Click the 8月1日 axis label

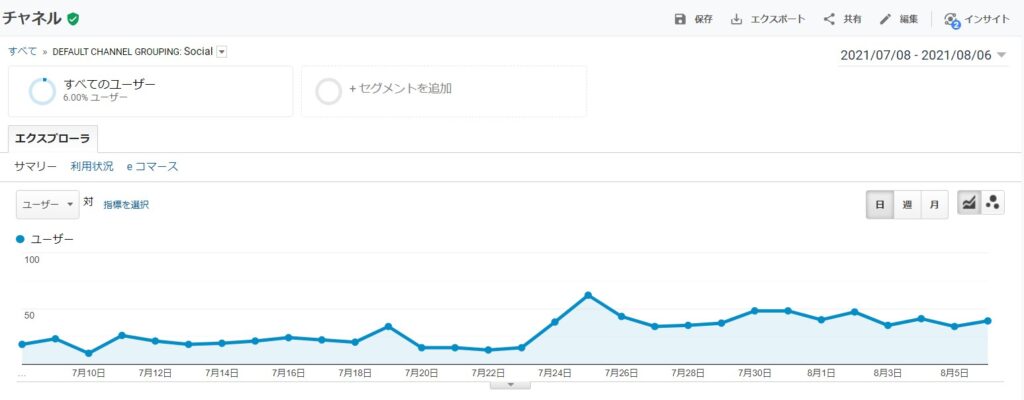pyautogui.click(x=821, y=373)
